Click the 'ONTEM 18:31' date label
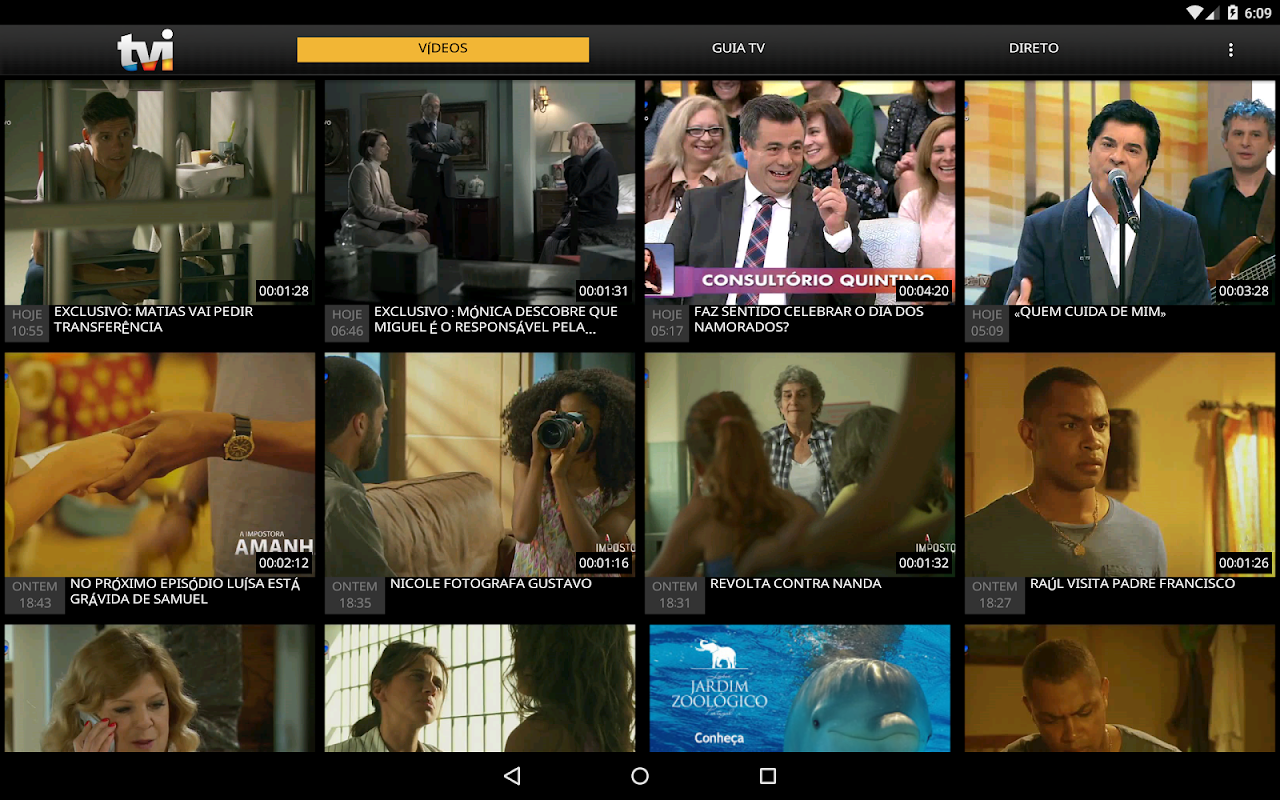This screenshot has height=800, width=1280. click(x=675, y=595)
